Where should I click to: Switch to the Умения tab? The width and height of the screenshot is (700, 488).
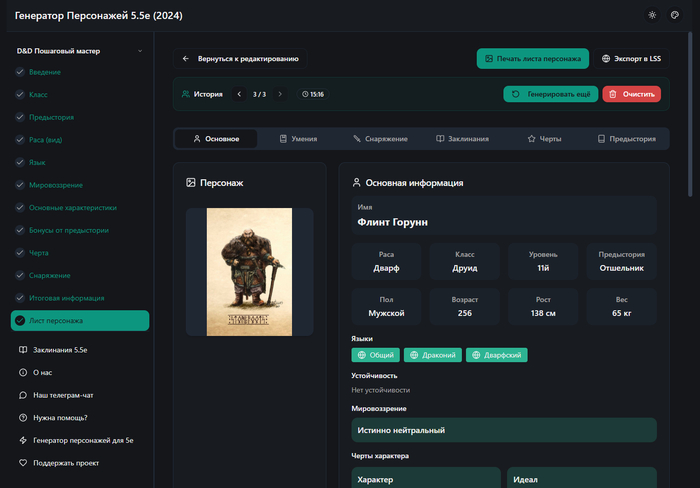(298, 139)
